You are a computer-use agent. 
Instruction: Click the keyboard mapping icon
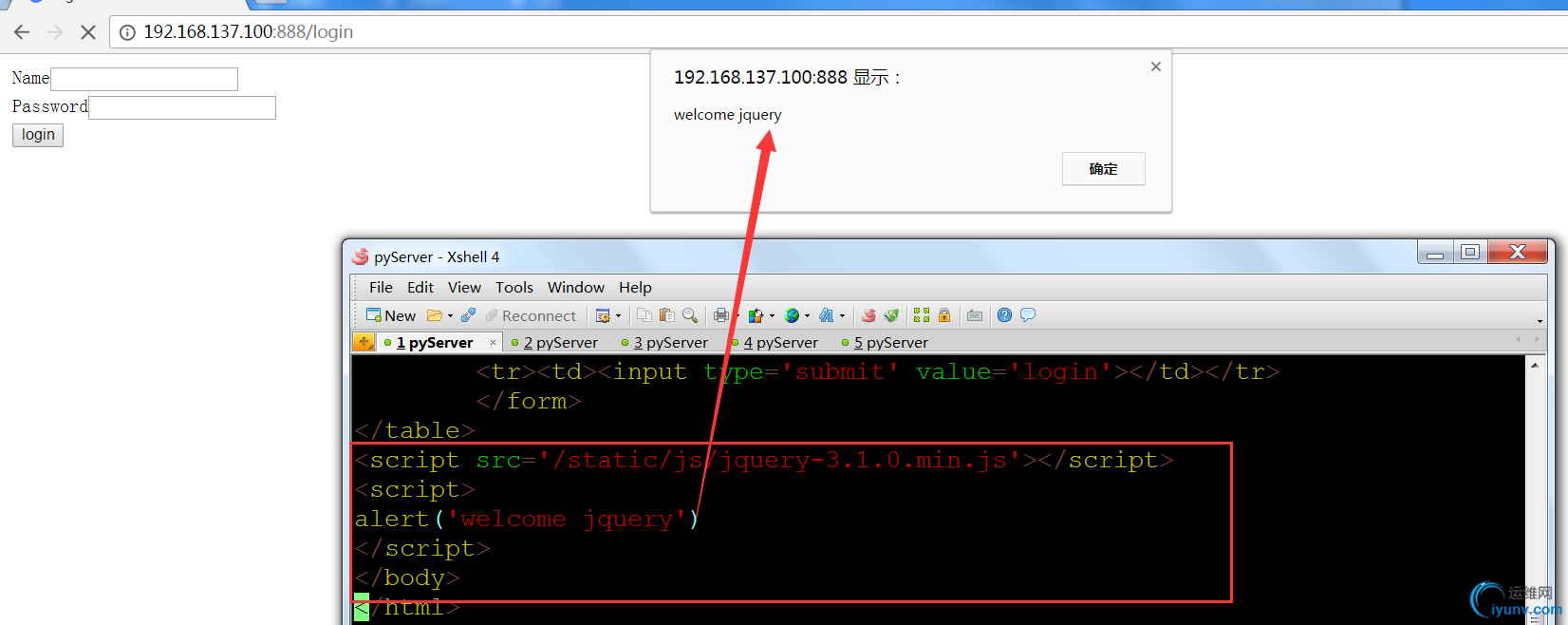[975, 315]
